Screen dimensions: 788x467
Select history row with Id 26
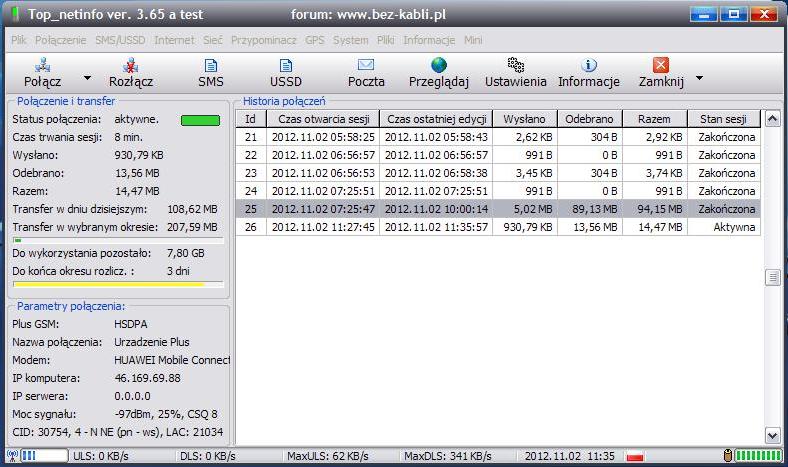(x=497, y=228)
